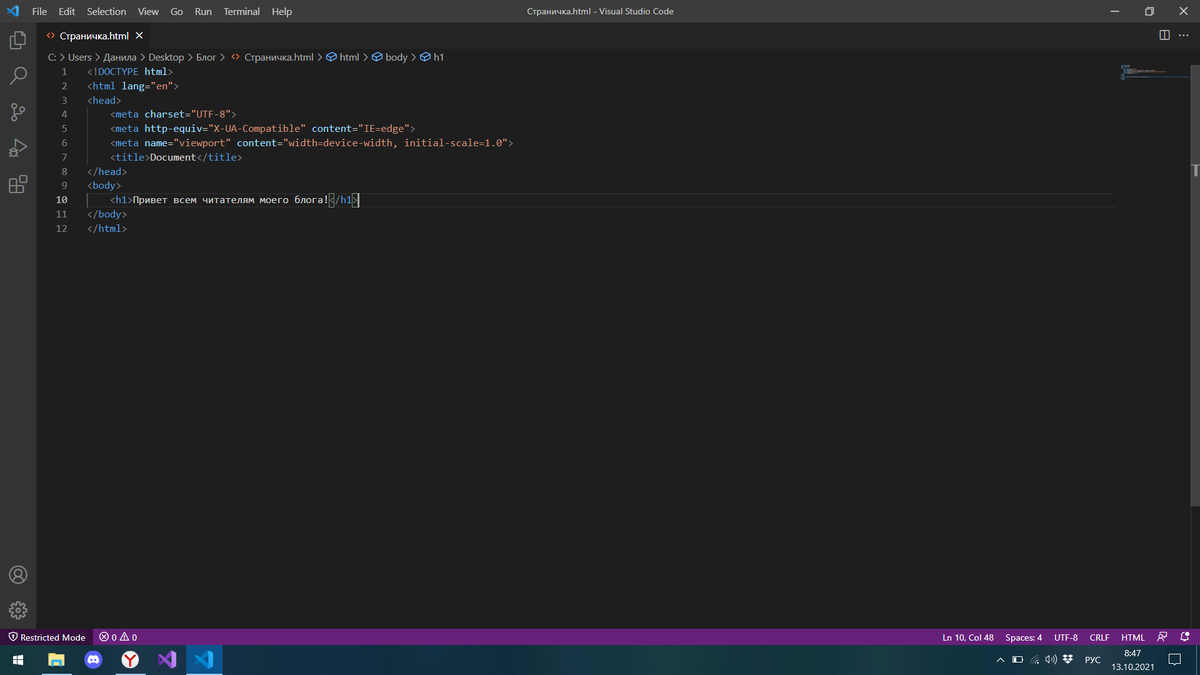Open File Explorer from the taskbar
This screenshot has height=675, width=1200.
(56, 660)
